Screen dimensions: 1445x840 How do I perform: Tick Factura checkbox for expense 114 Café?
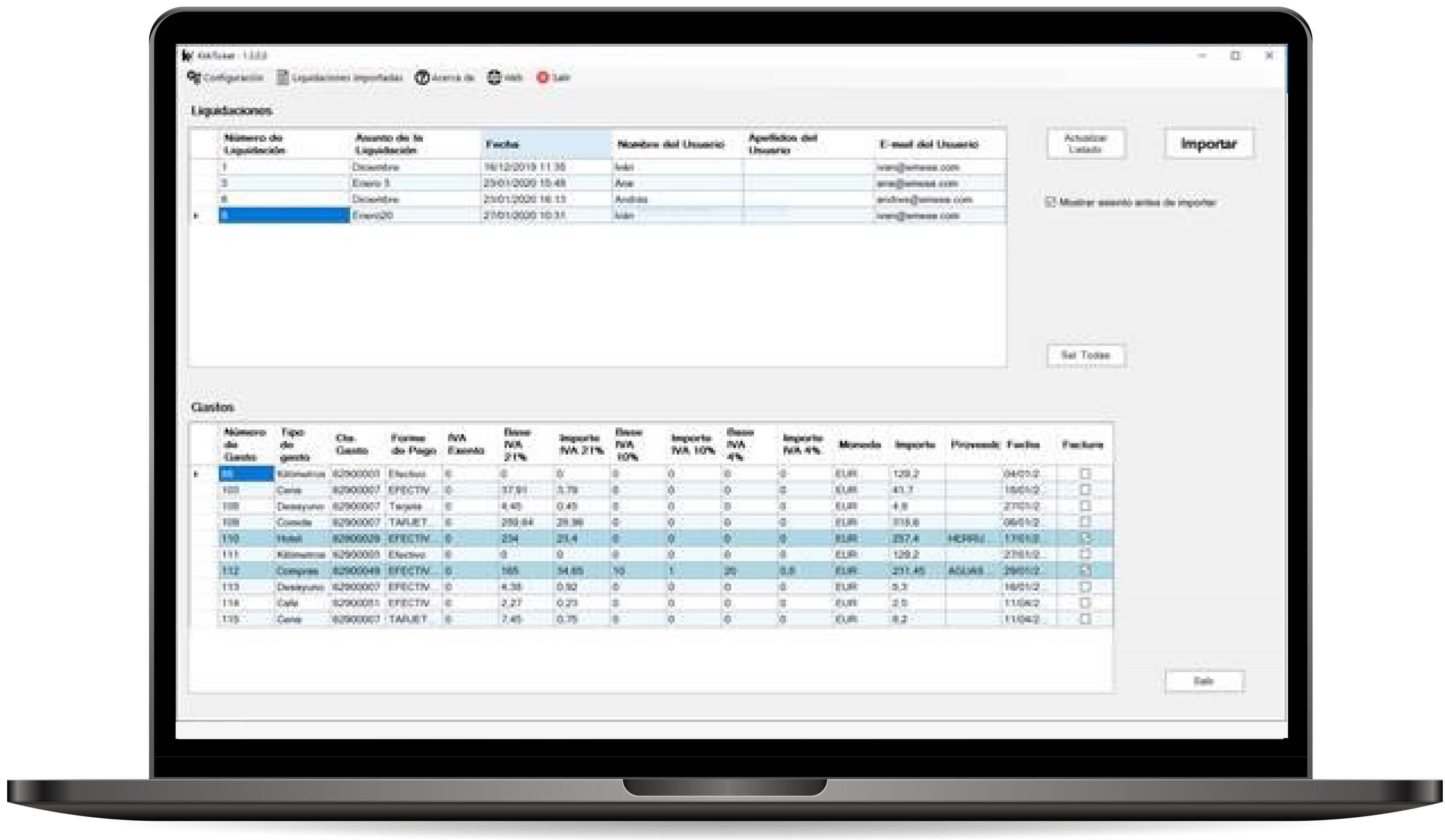(x=1085, y=603)
